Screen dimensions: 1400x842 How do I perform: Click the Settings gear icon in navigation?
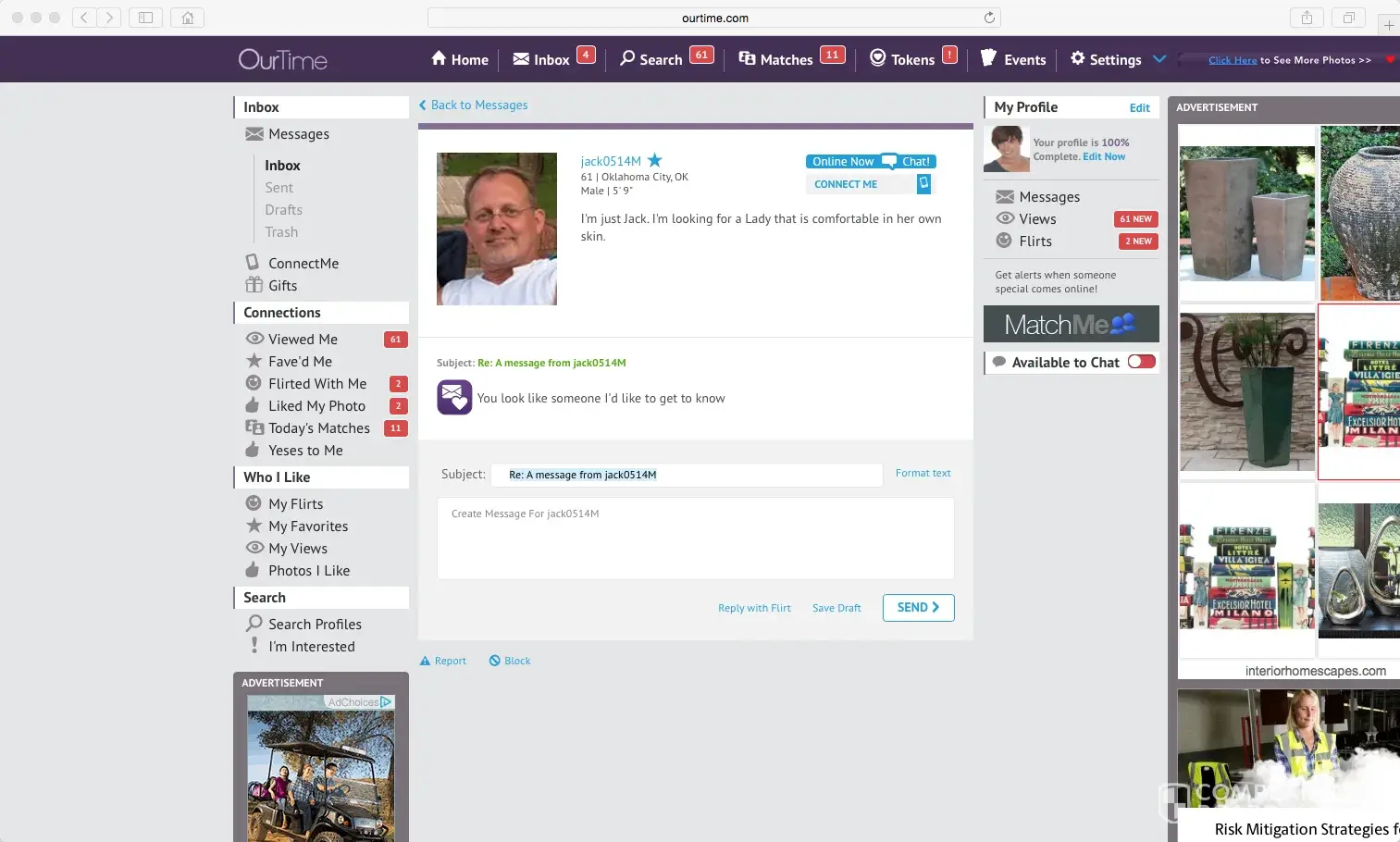click(x=1078, y=58)
